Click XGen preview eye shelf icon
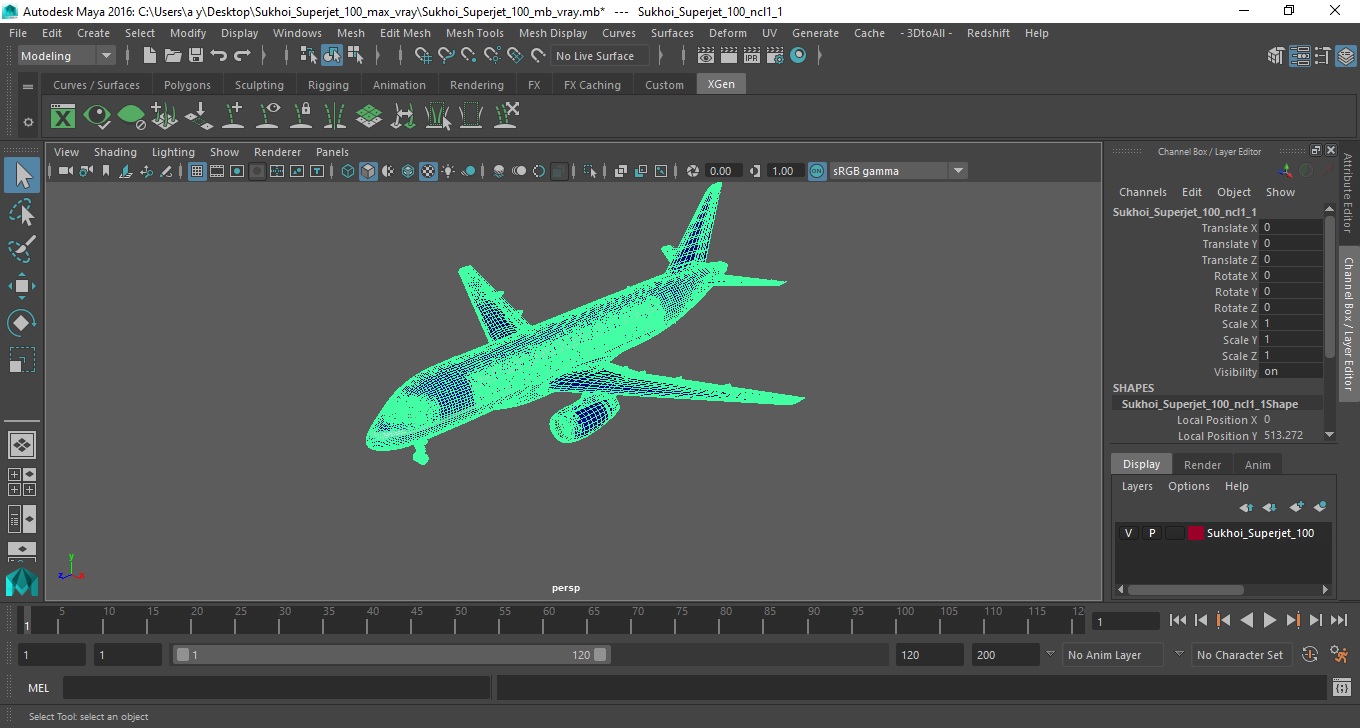The image size is (1360, 728). pyautogui.click(x=97, y=116)
